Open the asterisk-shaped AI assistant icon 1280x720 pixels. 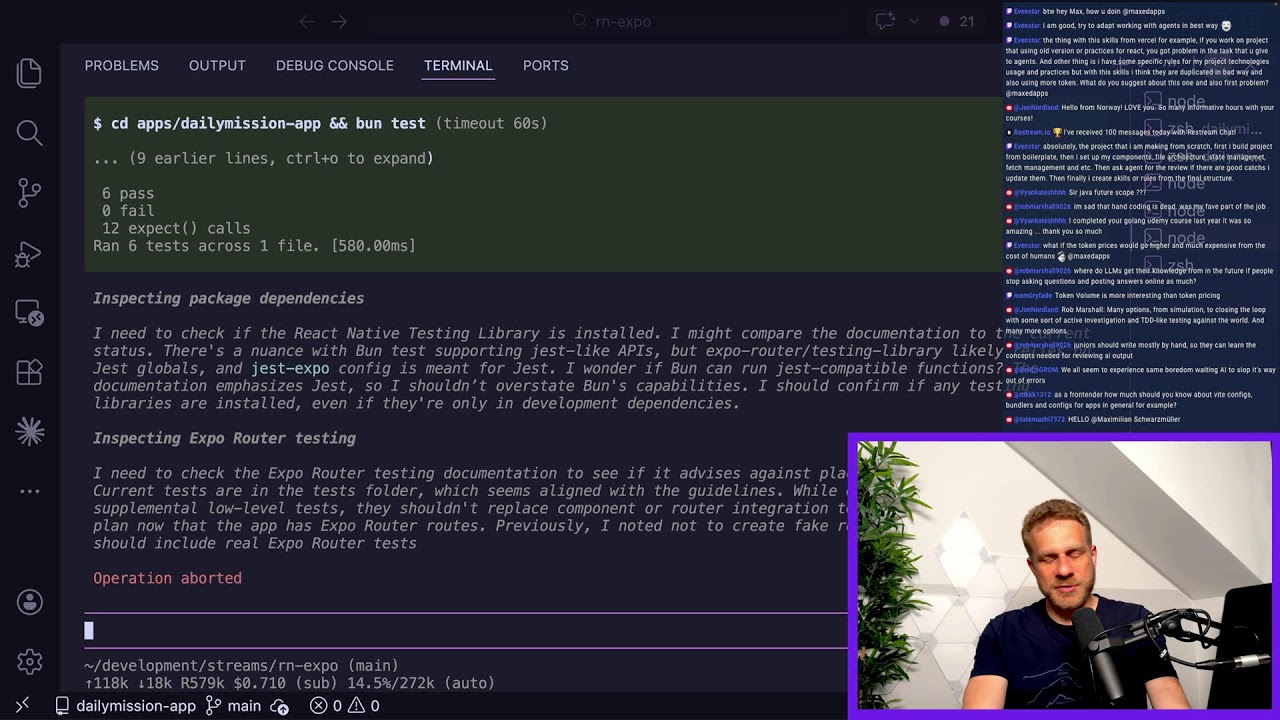pyautogui.click(x=29, y=431)
